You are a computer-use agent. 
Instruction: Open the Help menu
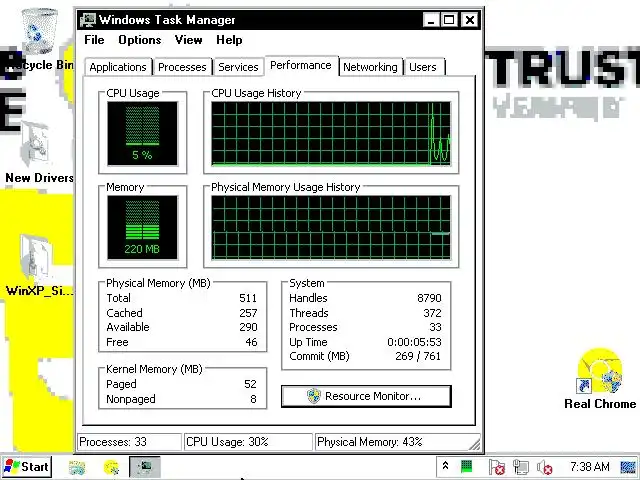[229, 40]
